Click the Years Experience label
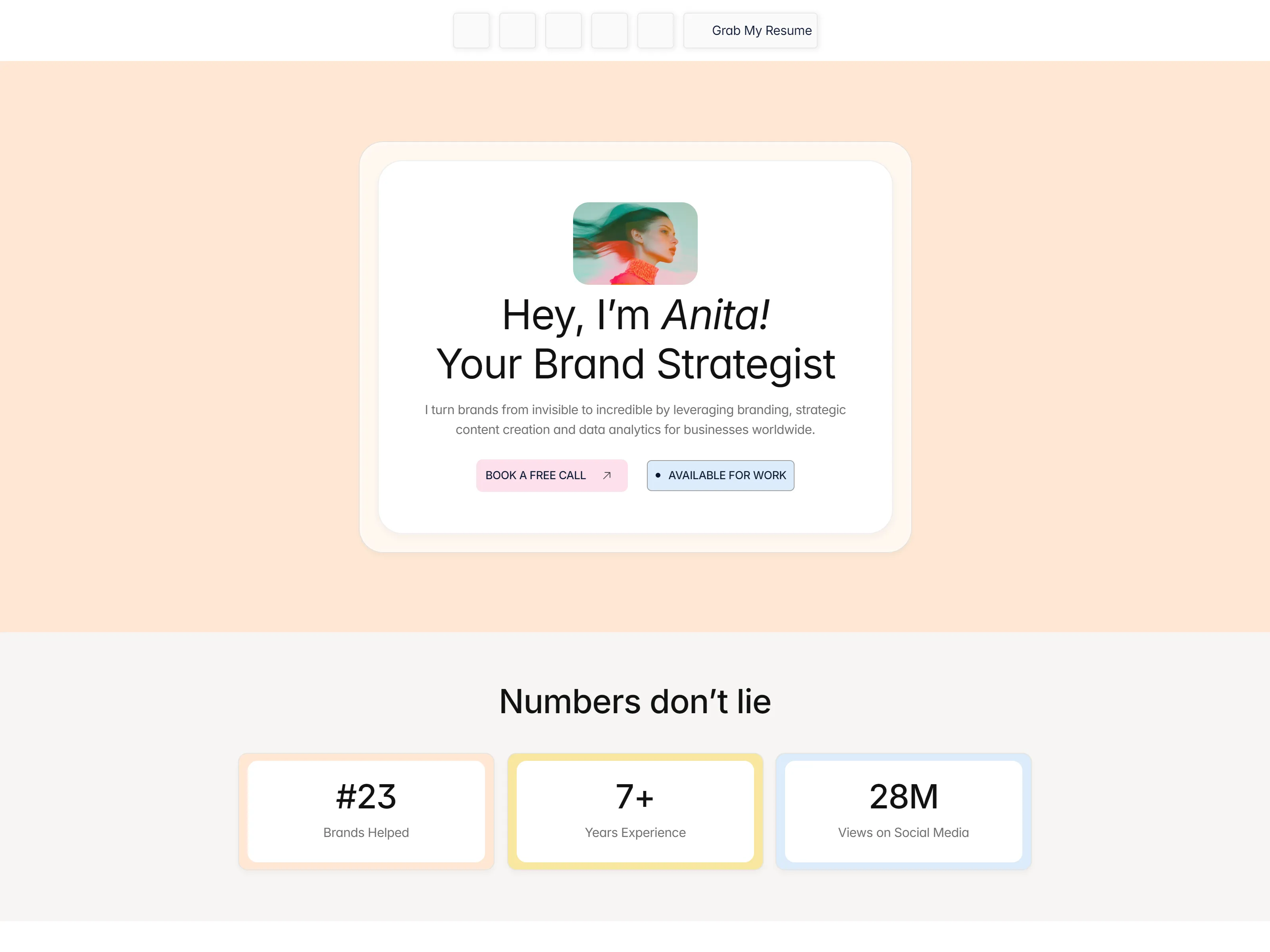 coord(635,833)
